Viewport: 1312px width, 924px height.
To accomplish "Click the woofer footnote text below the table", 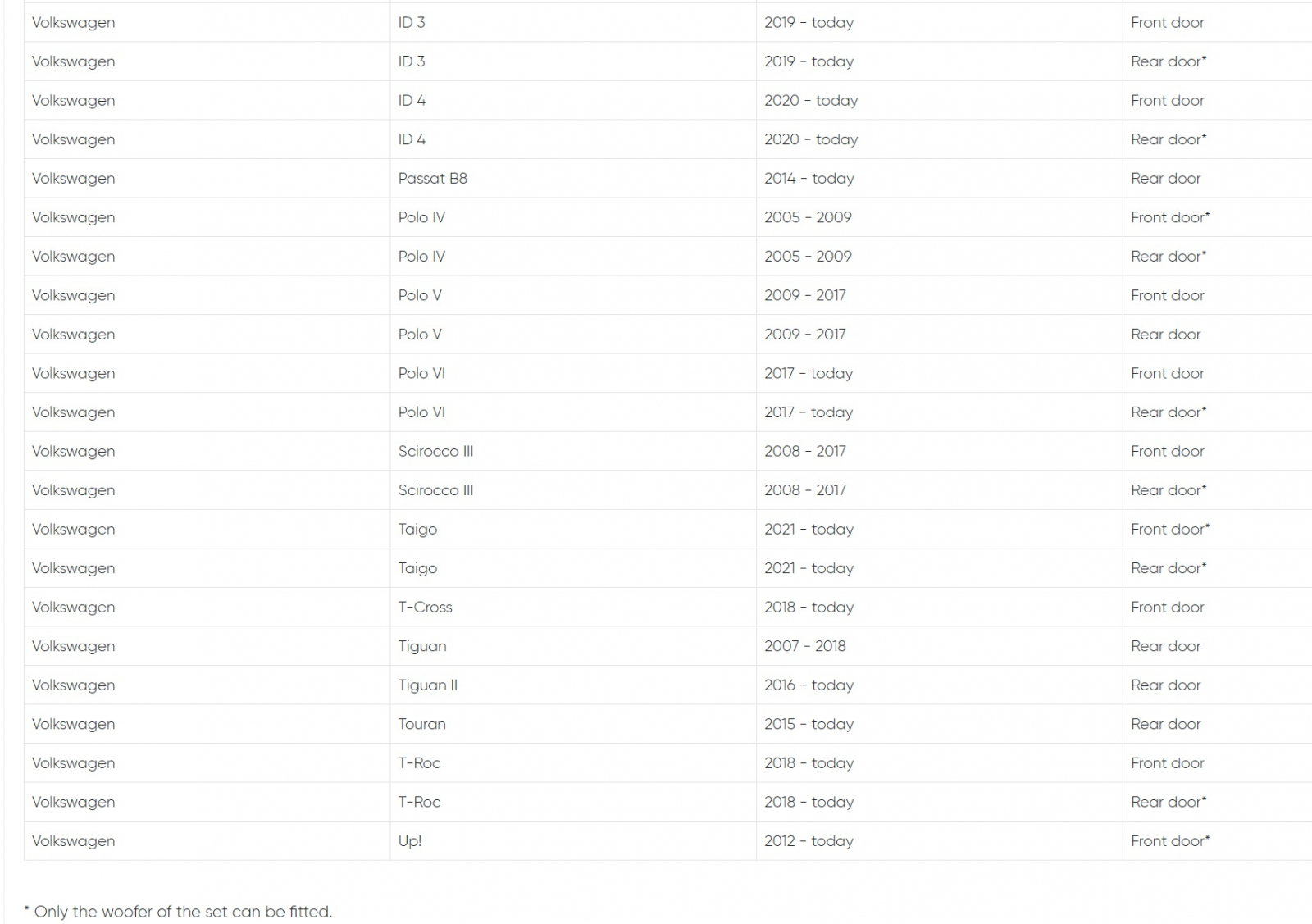I will click(178, 912).
